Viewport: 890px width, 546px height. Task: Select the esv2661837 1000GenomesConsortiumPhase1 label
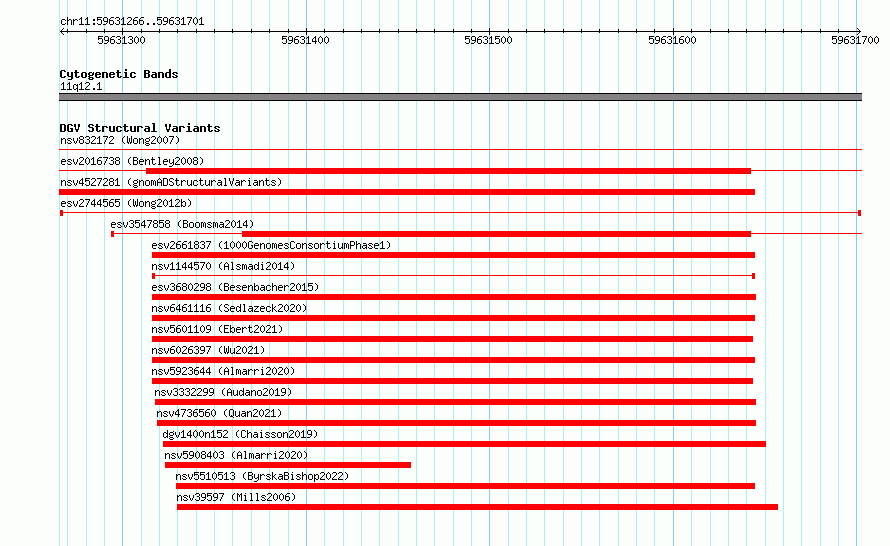click(x=271, y=245)
